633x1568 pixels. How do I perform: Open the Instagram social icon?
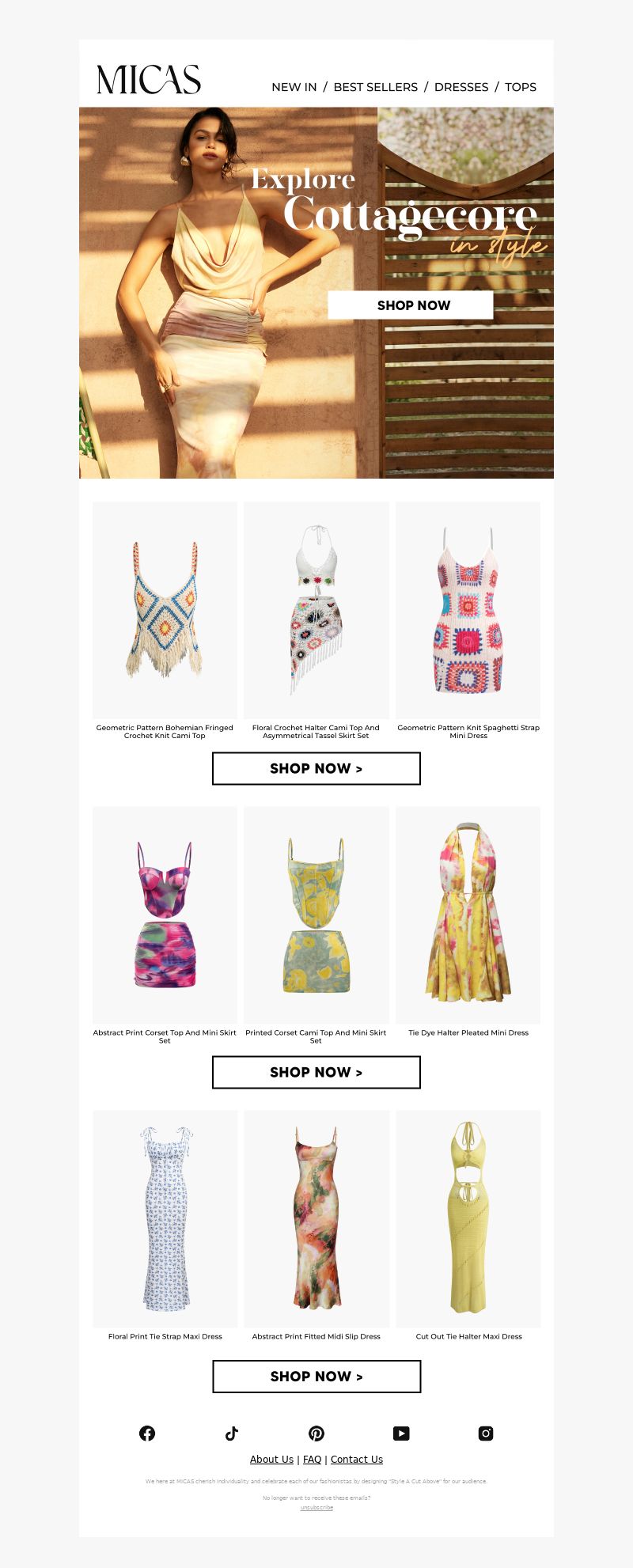coord(486,1433)
